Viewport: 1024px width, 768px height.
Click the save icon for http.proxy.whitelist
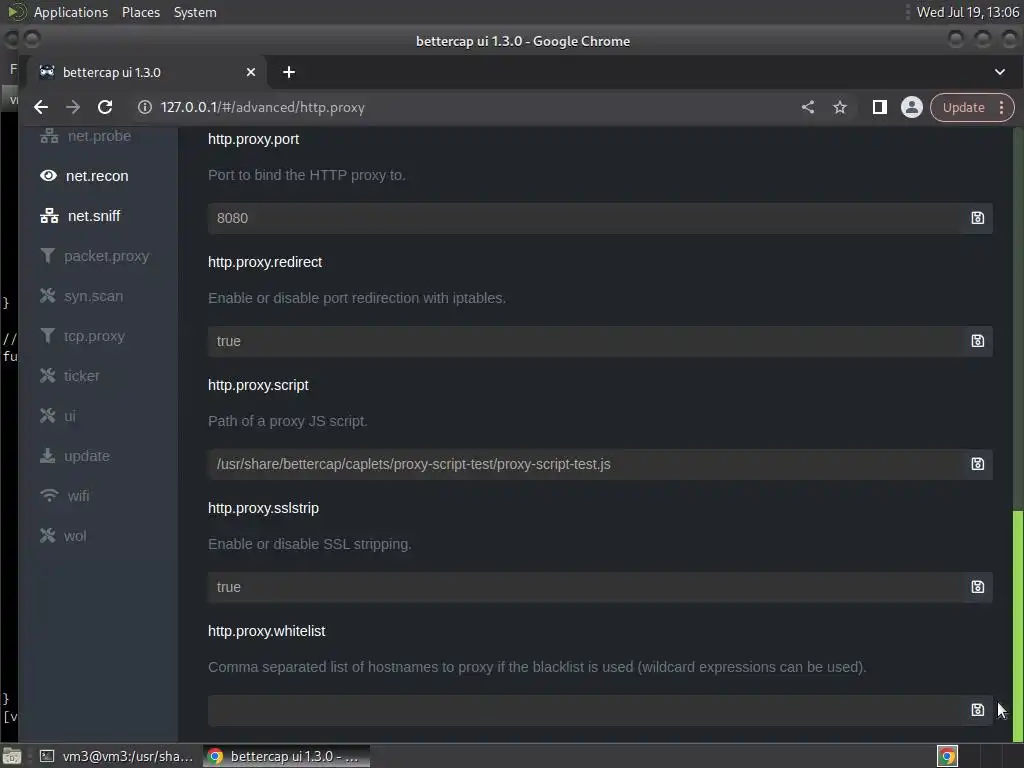point(977,710)
